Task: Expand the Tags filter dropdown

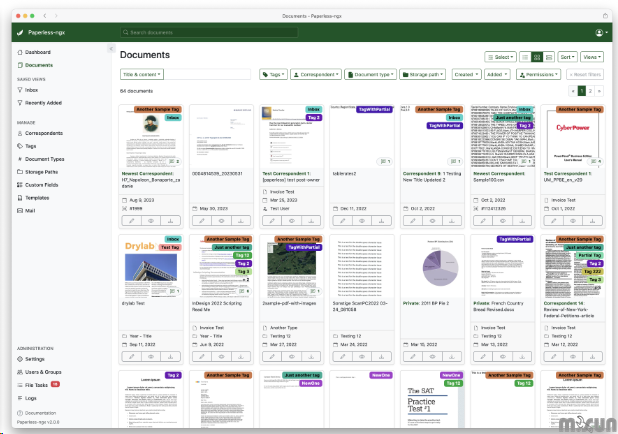Action: 272,74
